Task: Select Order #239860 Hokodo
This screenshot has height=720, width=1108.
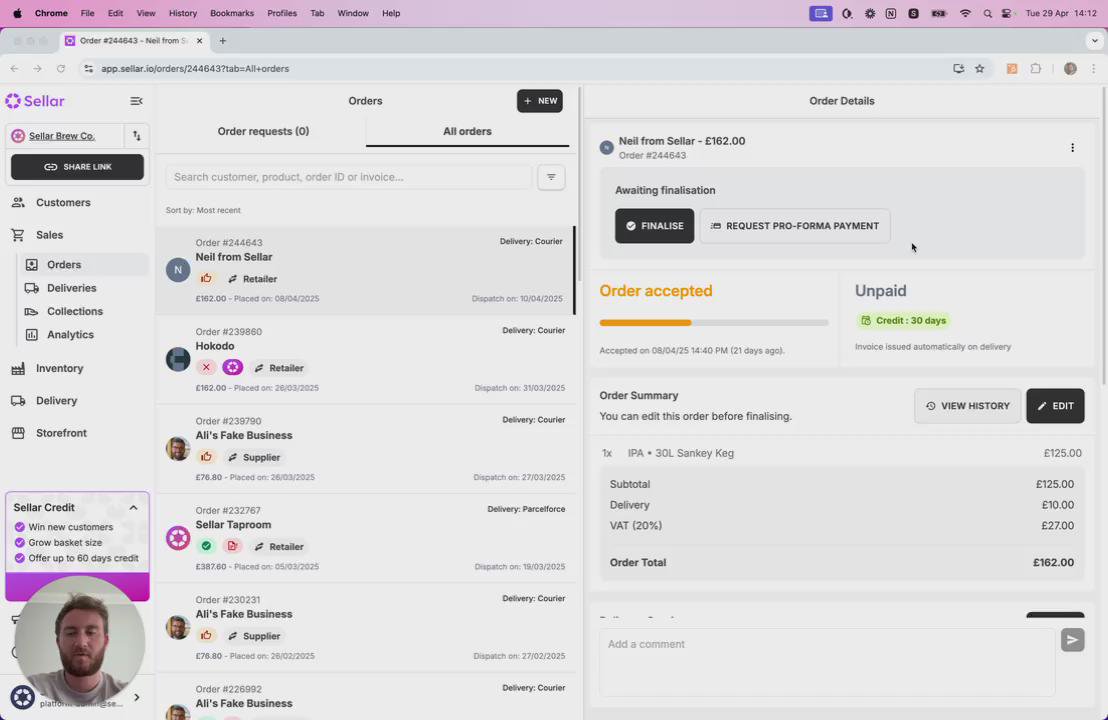Action: 365,360
